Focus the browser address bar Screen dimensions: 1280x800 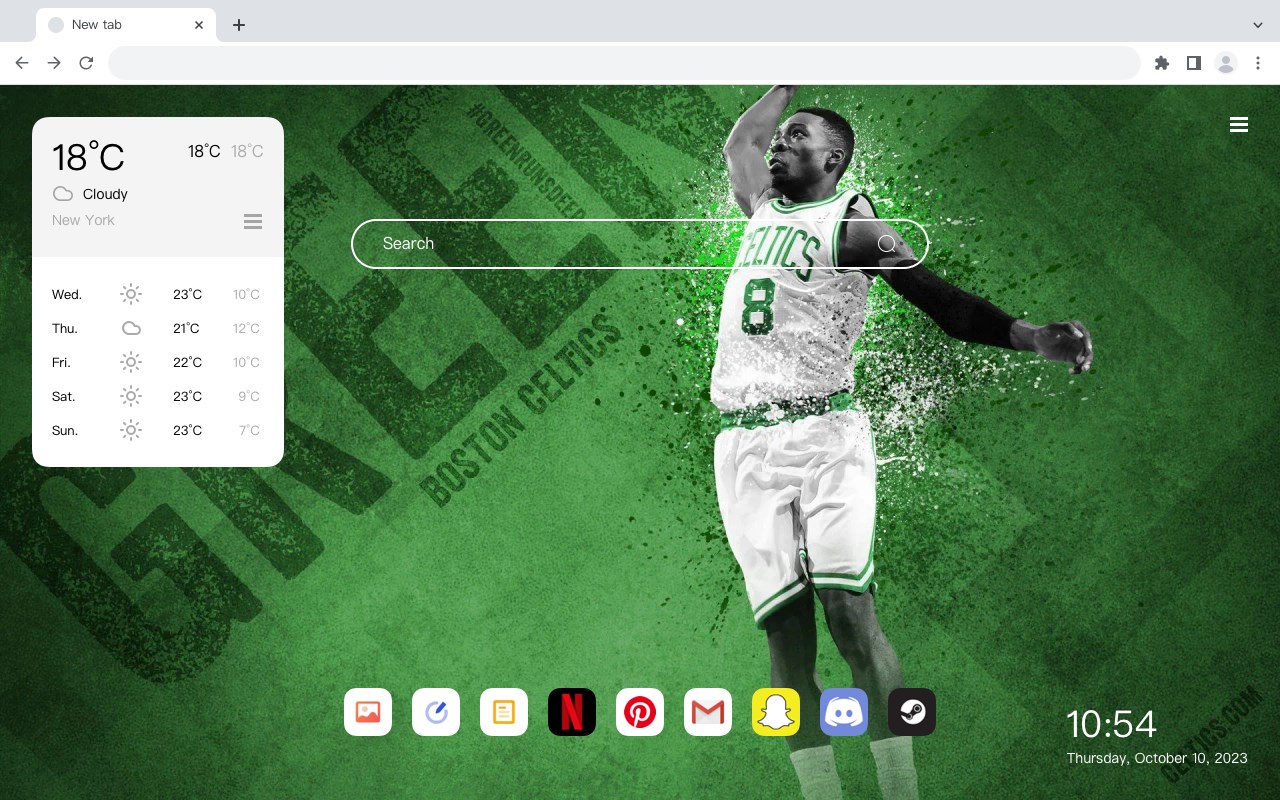(x=624, y=63)
